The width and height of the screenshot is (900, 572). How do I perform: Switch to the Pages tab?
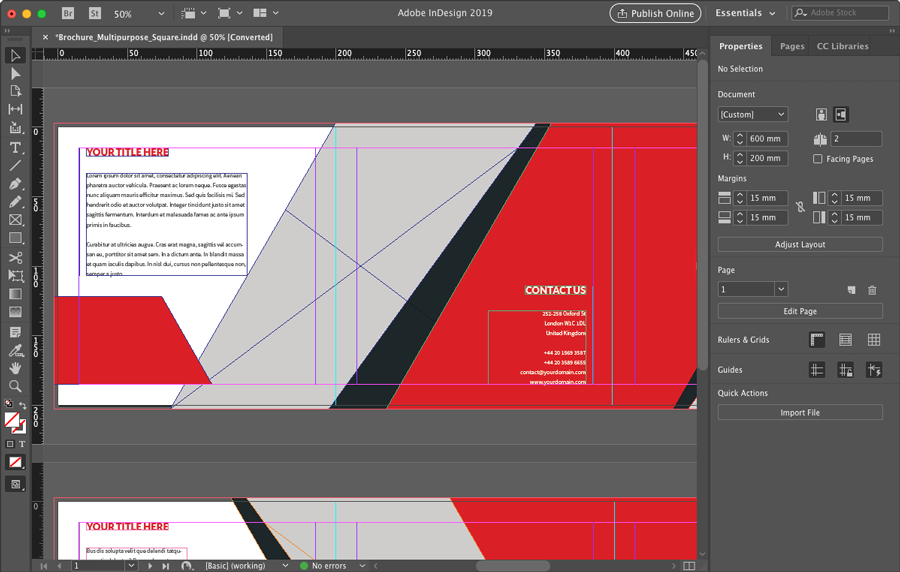[792, 46]
